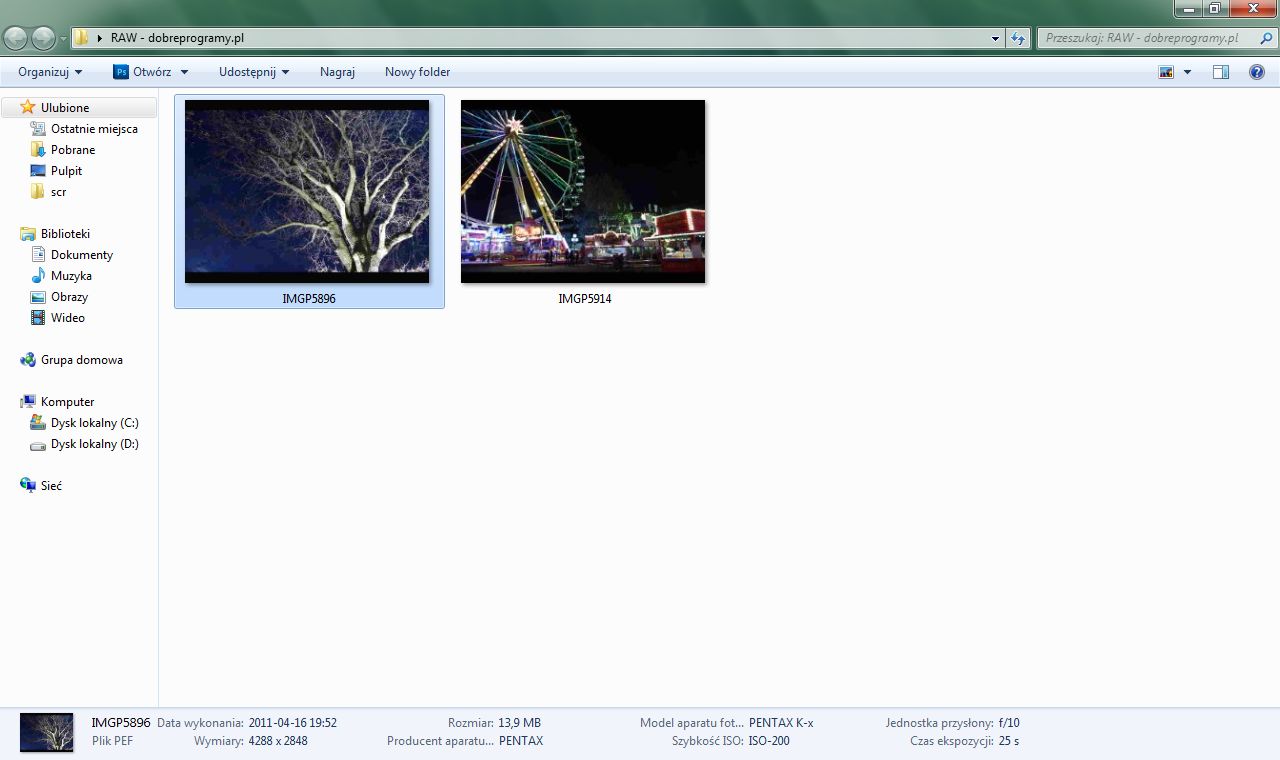Toggle the preview pane

click(1221, 72)
